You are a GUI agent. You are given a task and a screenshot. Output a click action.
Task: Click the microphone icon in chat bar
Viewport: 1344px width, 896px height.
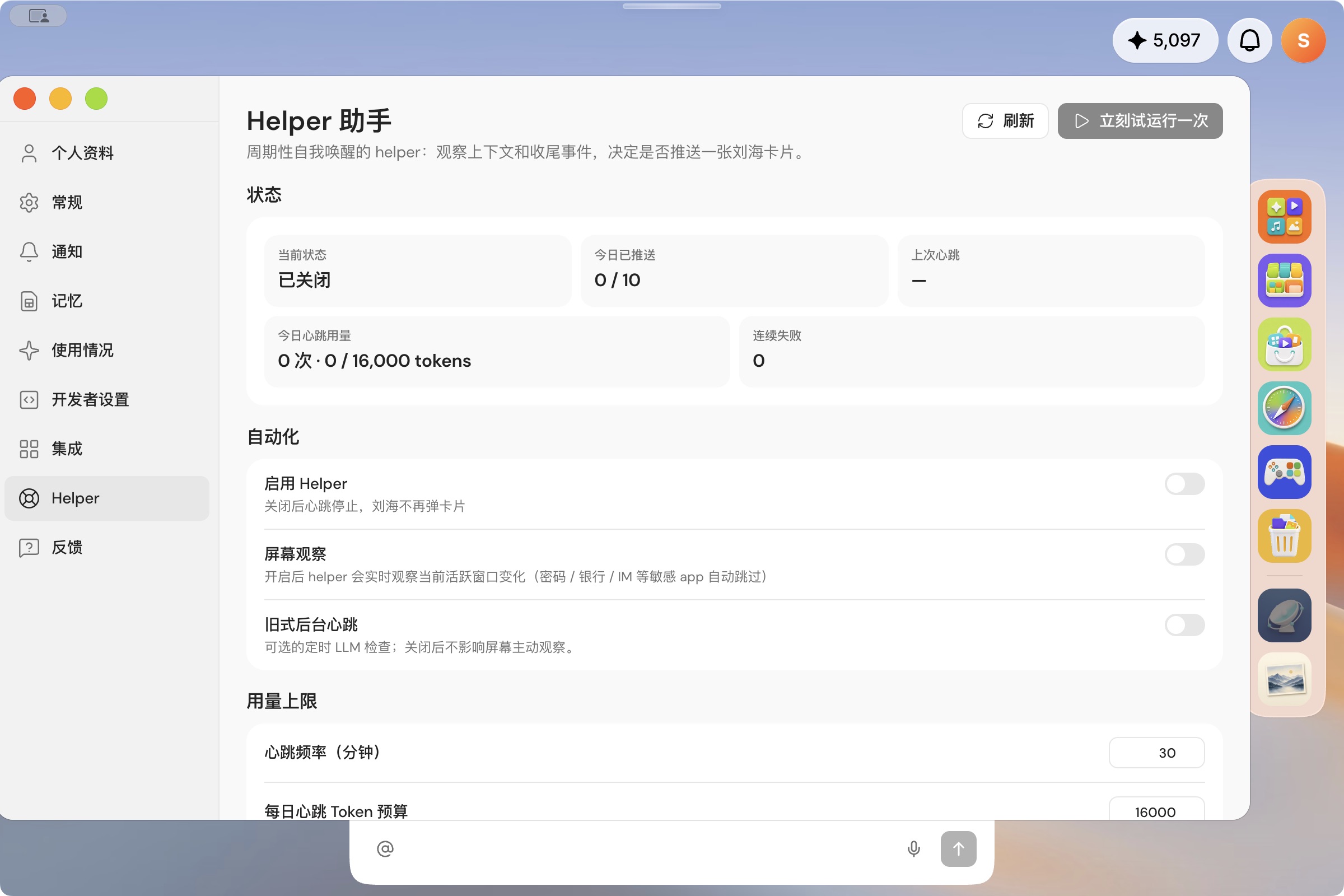click(914, 849)
